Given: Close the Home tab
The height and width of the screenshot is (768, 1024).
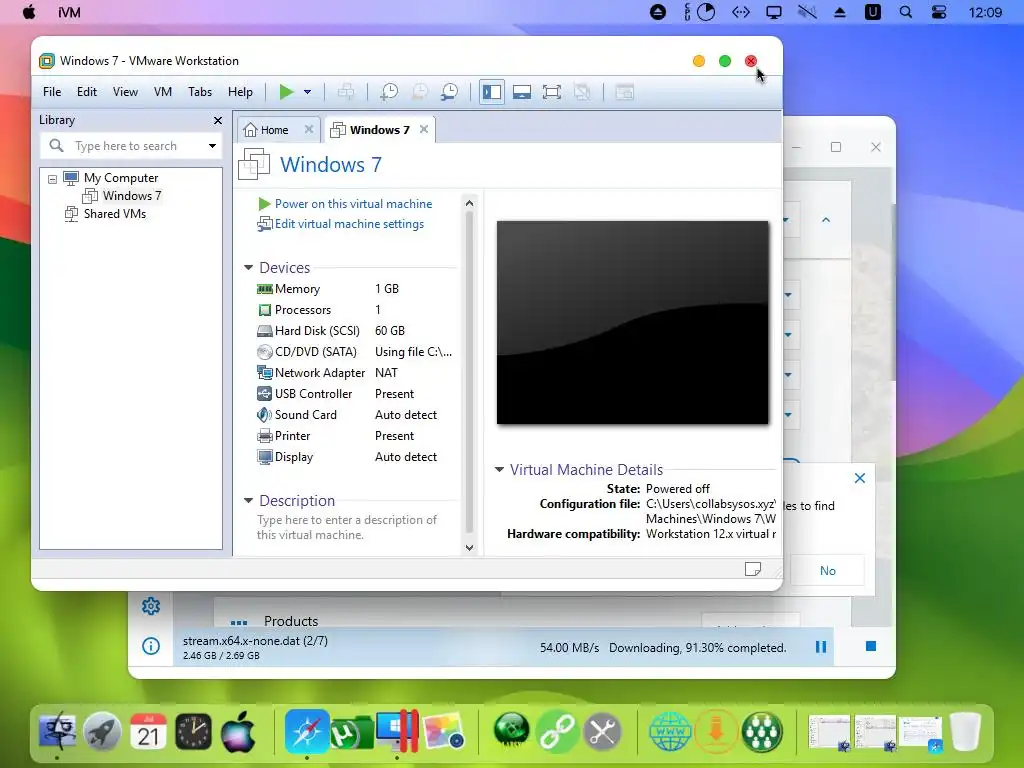Looking at the screenshot, I should click(x=309, y=129).
